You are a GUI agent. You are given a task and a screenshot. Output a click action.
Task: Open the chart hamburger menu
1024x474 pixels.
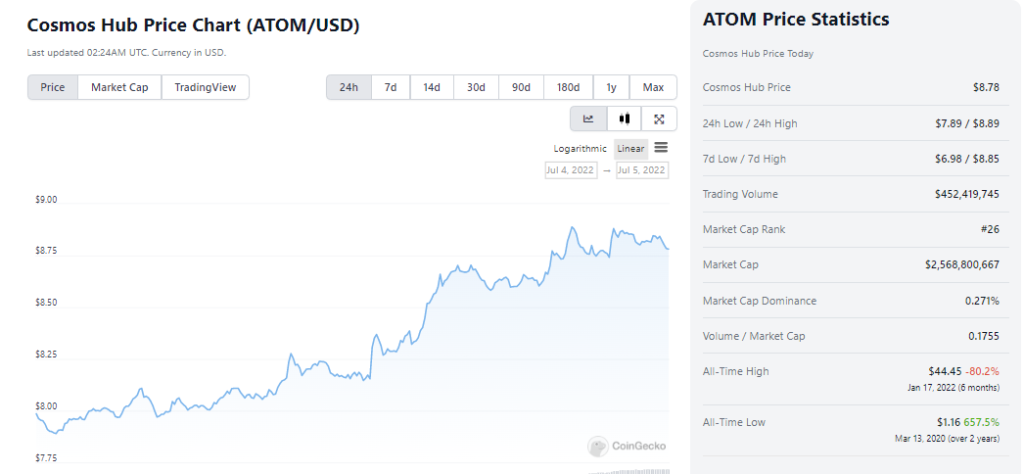661,148
